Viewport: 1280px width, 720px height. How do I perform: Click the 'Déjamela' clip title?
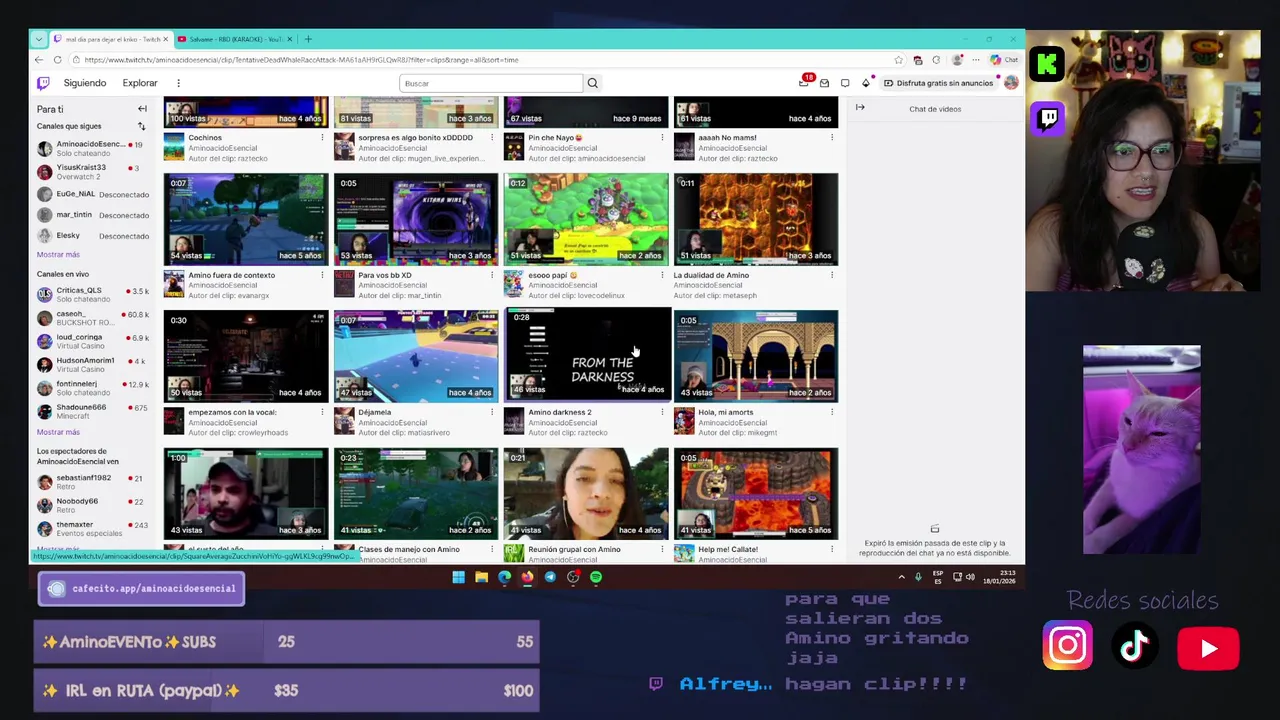point(375,412)
